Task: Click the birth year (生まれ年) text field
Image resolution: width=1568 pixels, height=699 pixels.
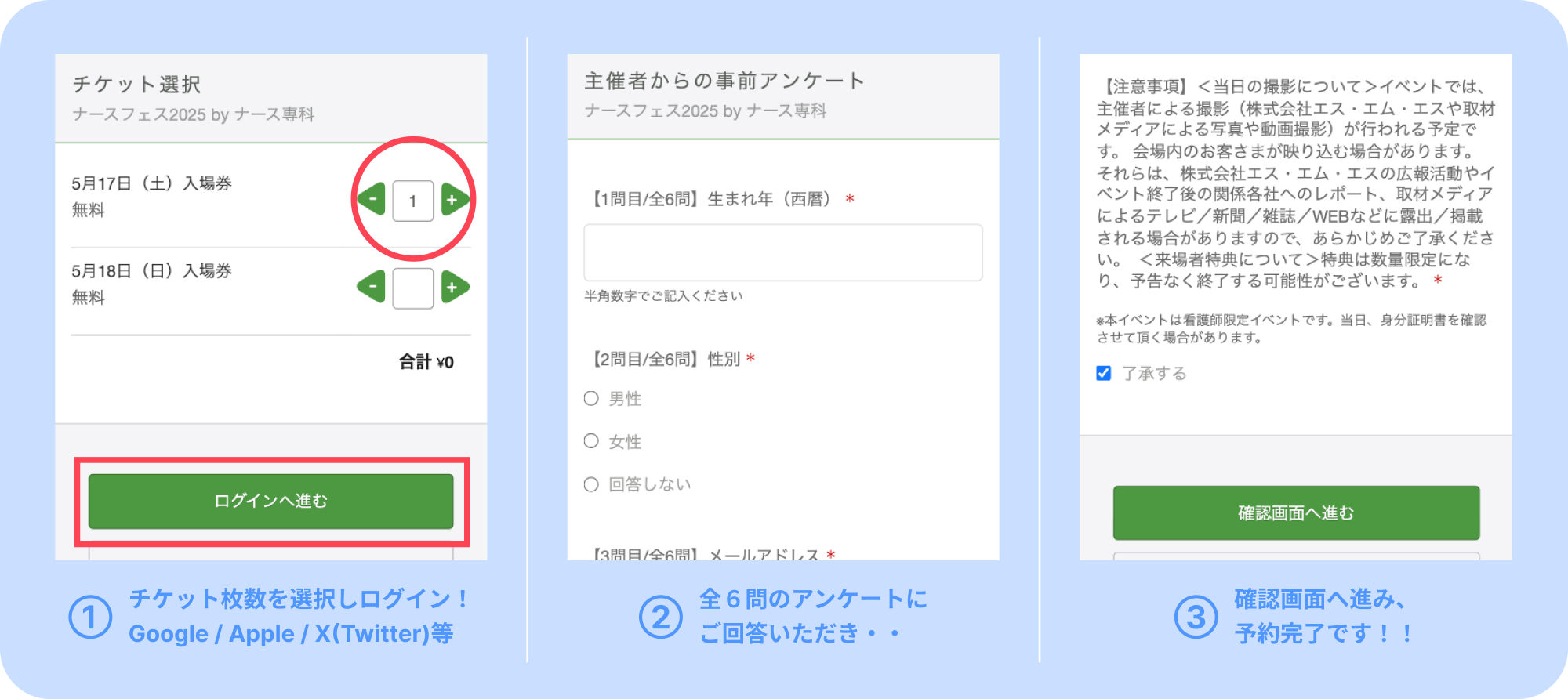Action: 783,252
